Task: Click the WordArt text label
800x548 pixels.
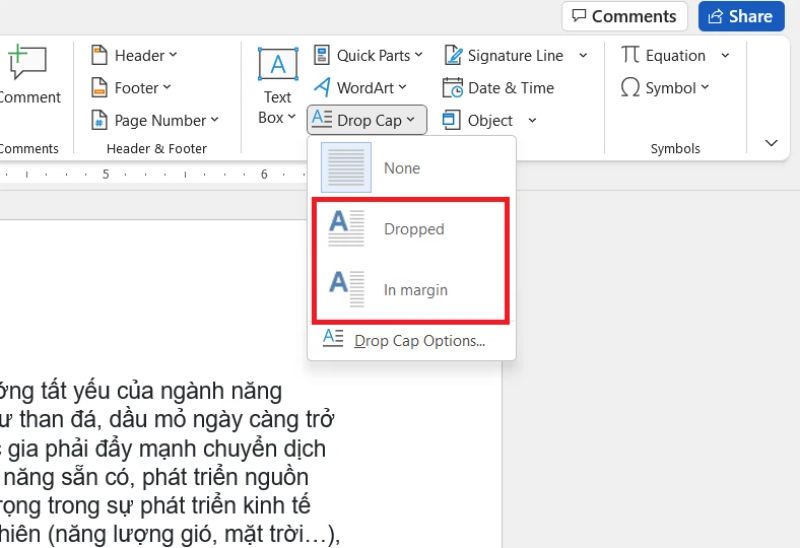Action: (365, 88)
